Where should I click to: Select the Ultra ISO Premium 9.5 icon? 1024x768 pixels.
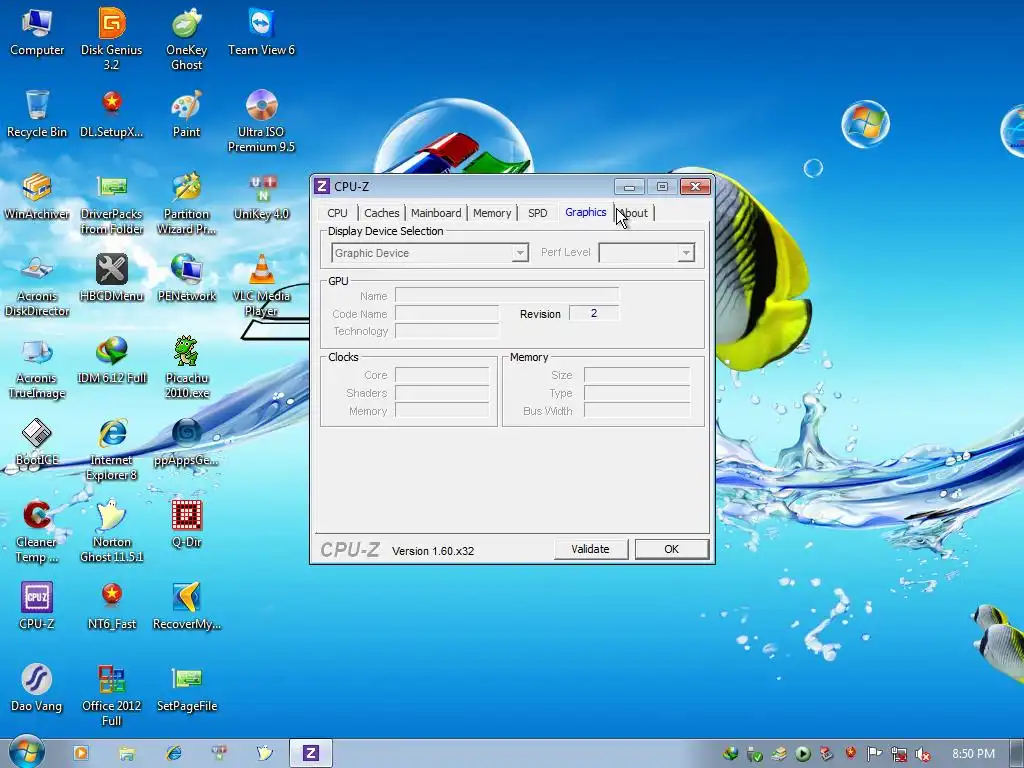coord(261,120)
